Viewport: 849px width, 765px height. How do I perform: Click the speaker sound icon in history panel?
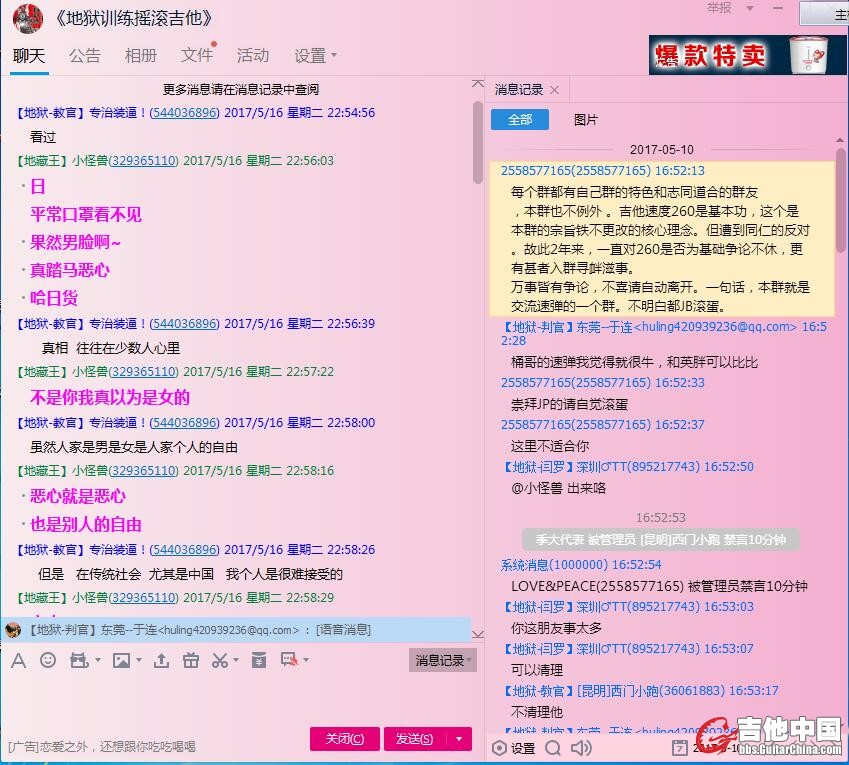click(x=582, y=748)
